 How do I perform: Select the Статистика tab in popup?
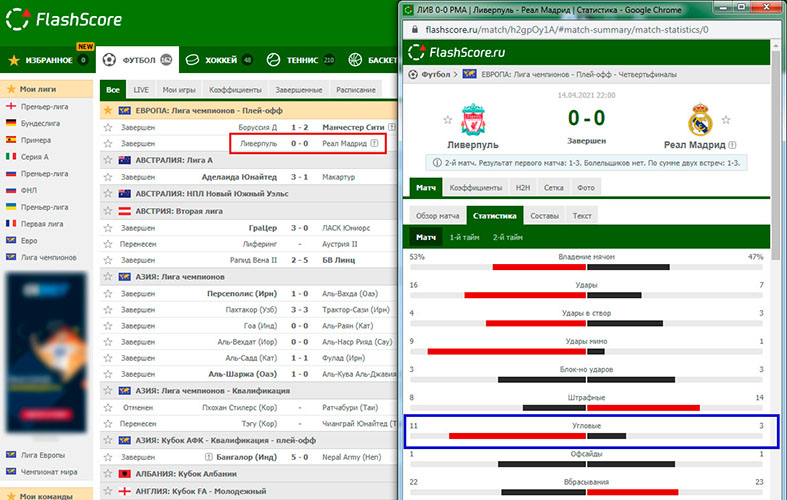tap(495, 215)
